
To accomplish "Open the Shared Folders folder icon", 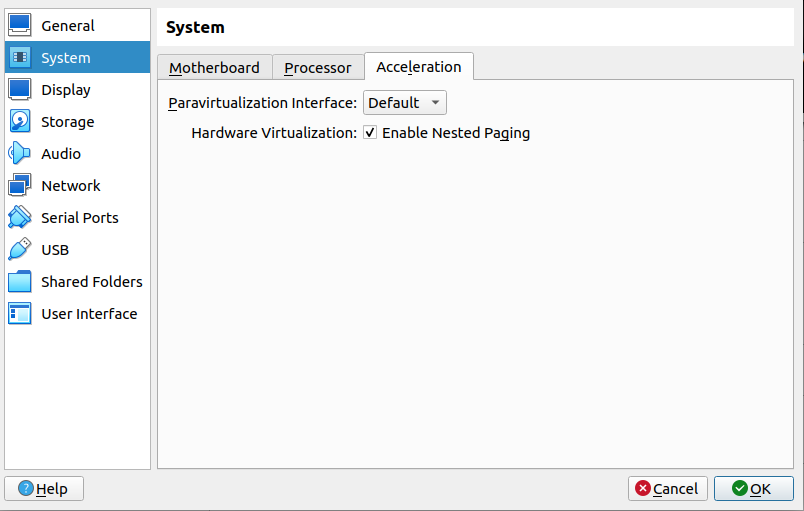I will point(20,282).
